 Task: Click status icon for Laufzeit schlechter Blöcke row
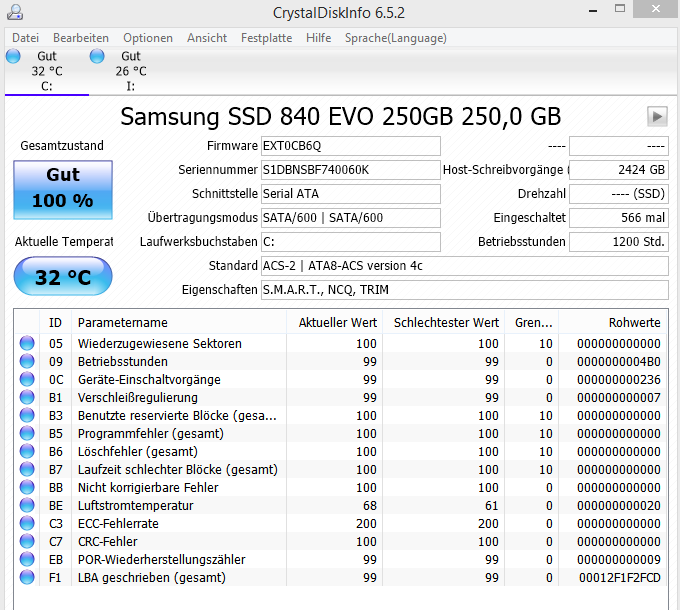click(27, 469)
